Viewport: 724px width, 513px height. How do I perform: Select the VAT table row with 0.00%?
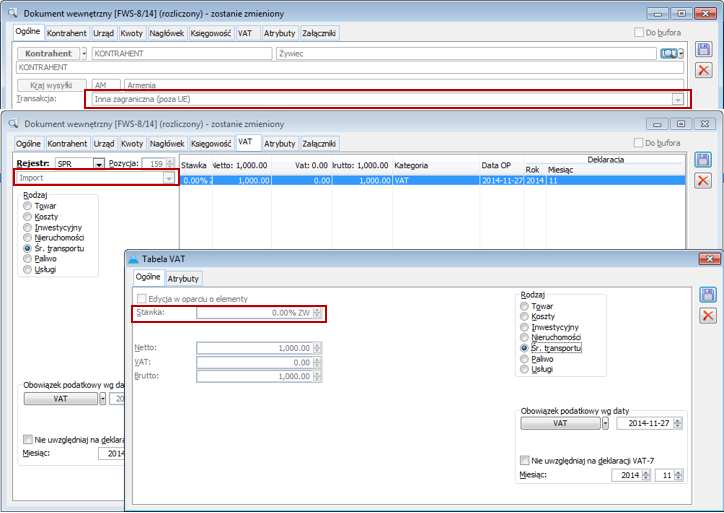(x=432, y=181)
